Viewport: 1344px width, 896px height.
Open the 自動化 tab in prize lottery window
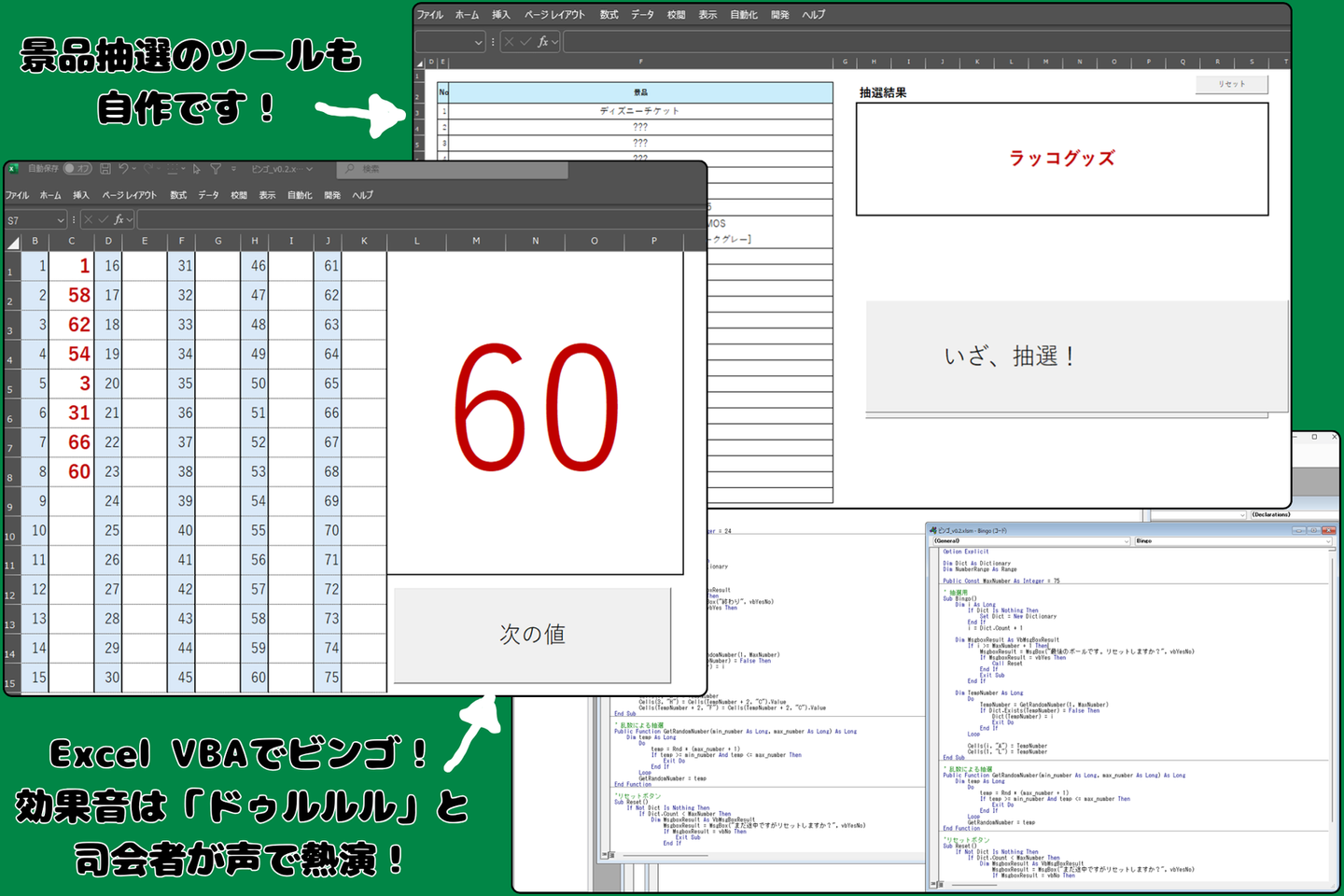tap(745, 15)
